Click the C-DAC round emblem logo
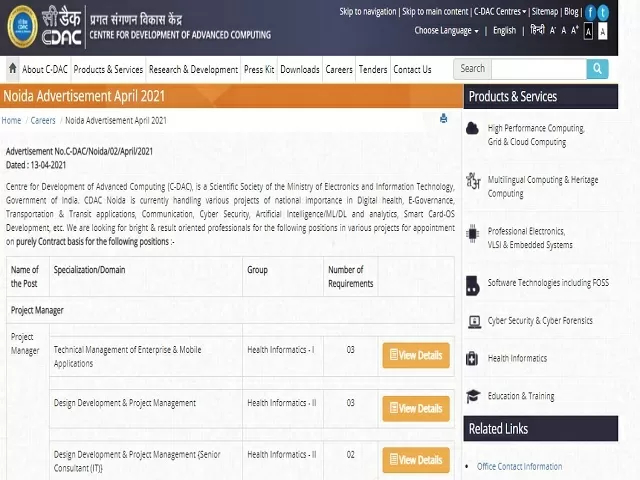The width and height of the screenshot is (640, 480). click(x=22, y=27)
